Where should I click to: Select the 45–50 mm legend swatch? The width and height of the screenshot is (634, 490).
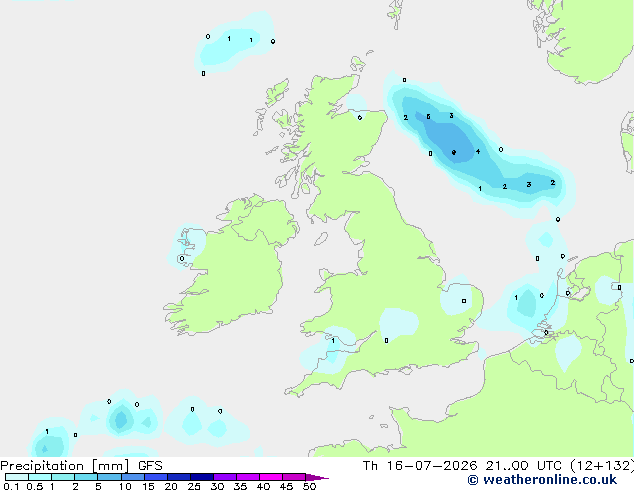click(x=294, y=477)
